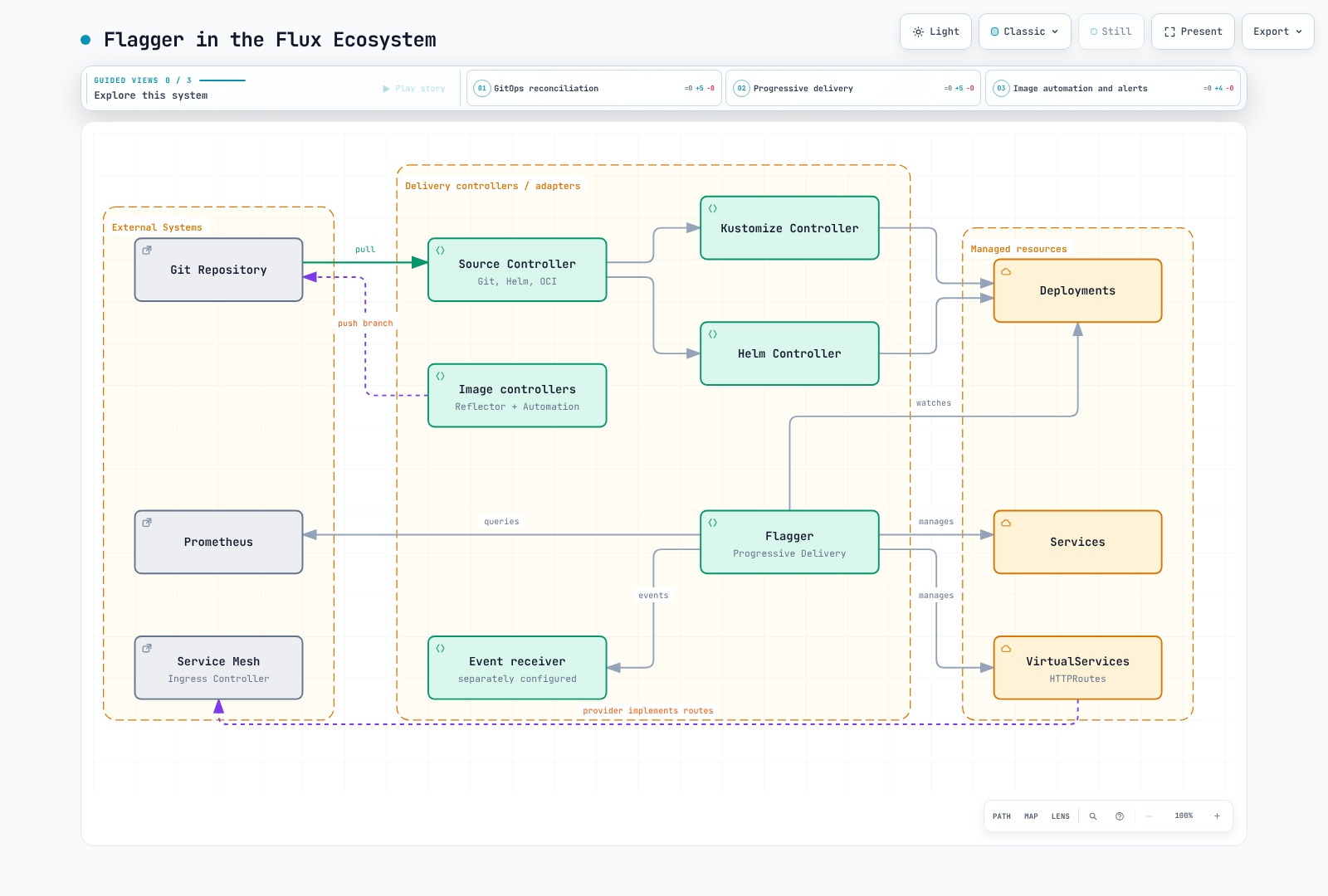Click the search magnifier icon
This screenshot has height=896, width=1328.
coord(1093,816)
